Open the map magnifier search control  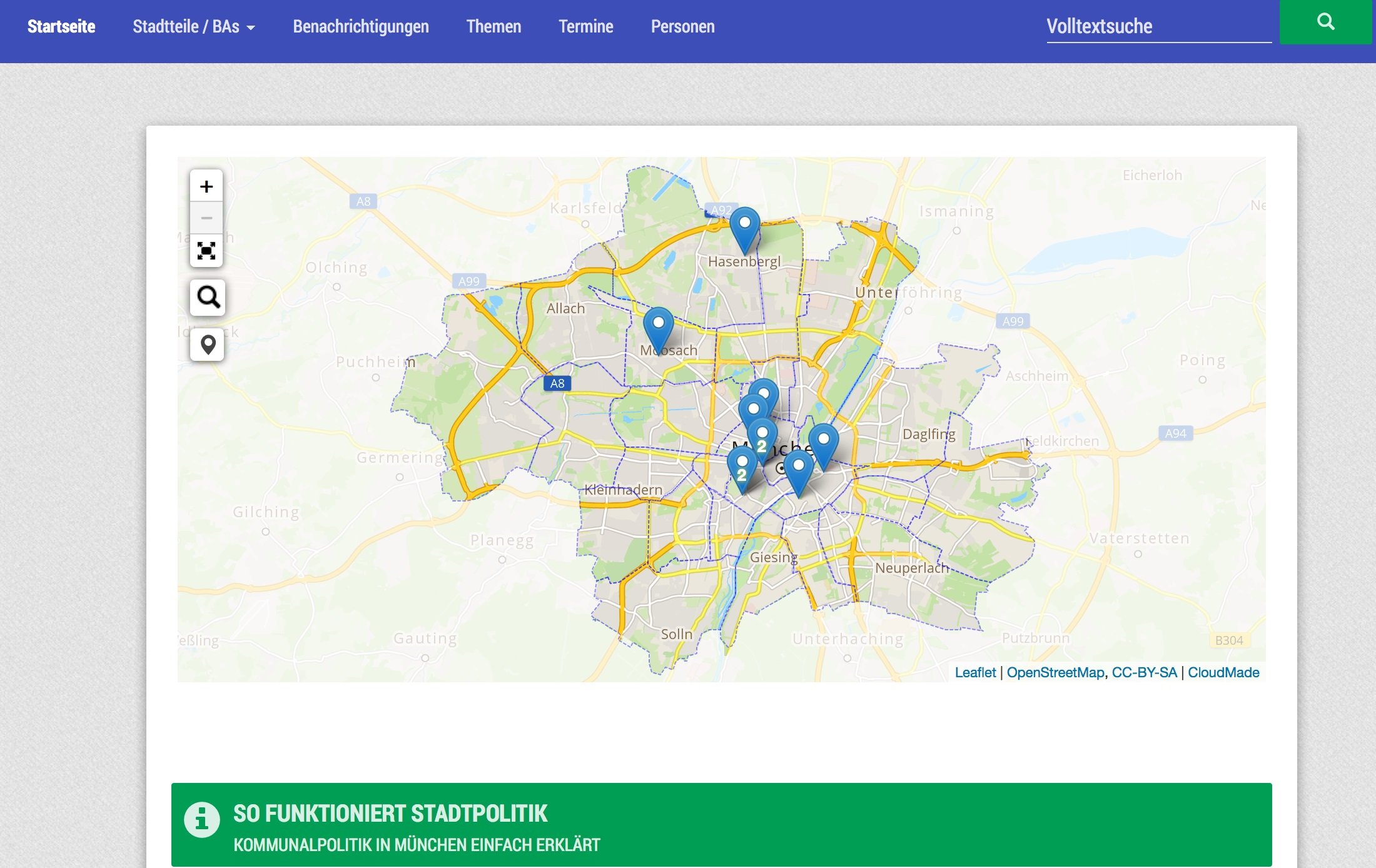(x=208, y=297)
